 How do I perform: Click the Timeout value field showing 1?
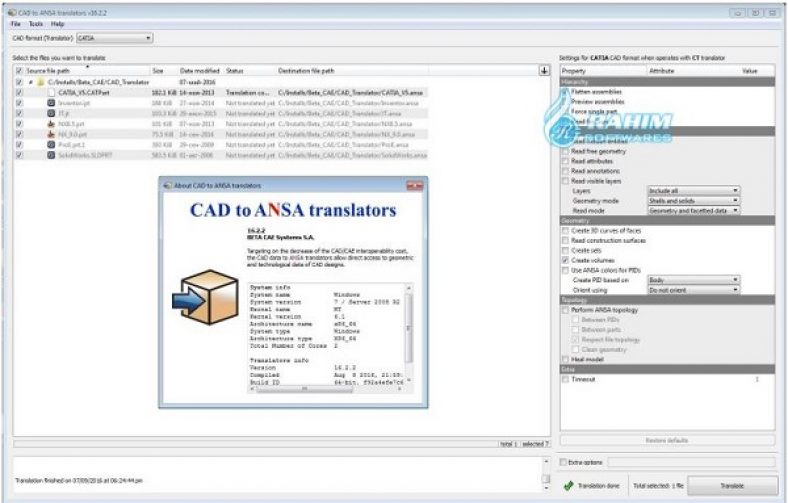756,379
